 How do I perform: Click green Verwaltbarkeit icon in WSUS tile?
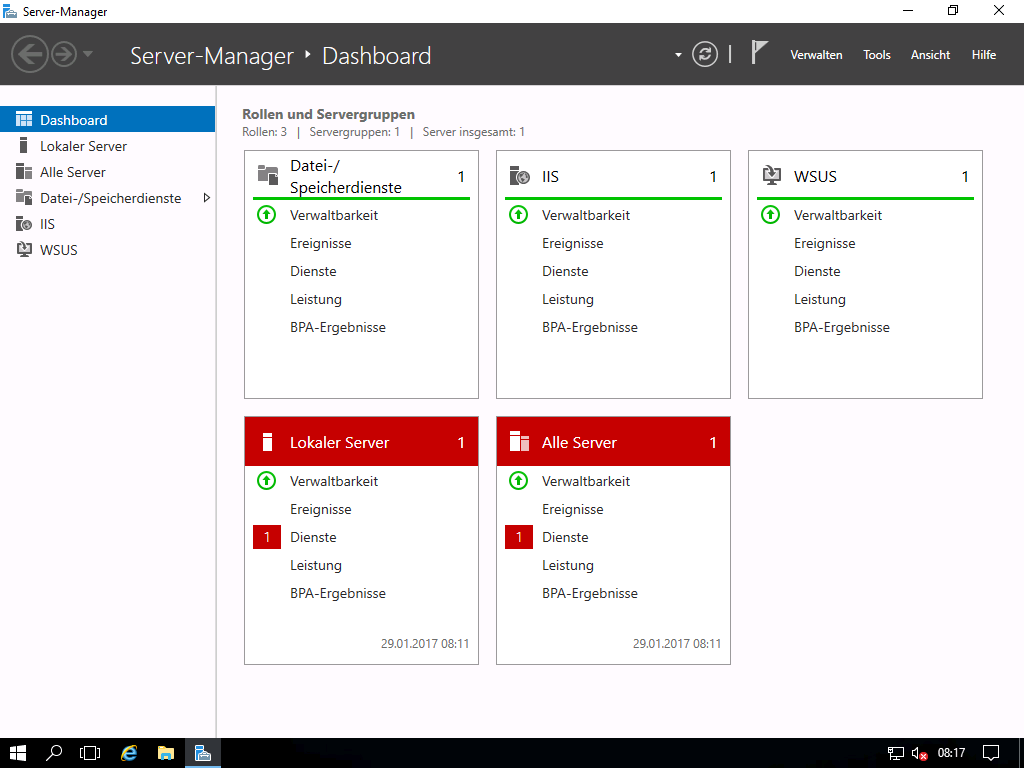(x=771, y=214)
